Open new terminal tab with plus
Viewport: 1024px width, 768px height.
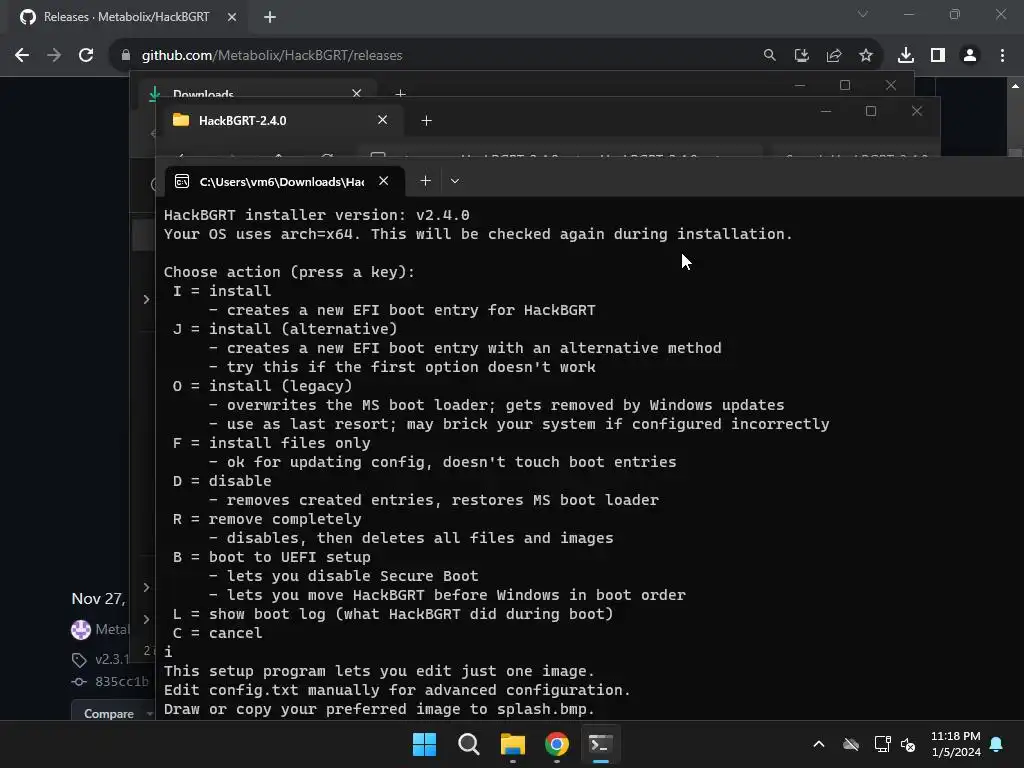426,181
